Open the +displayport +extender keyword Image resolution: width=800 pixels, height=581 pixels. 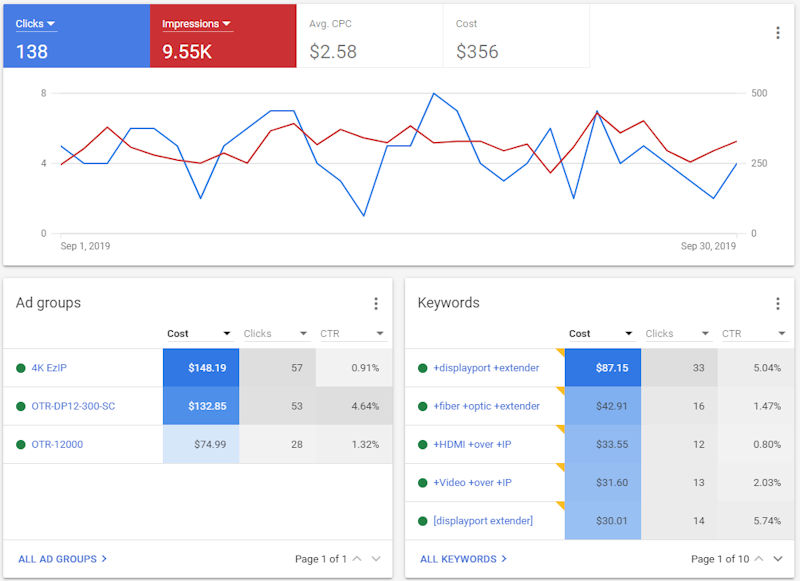tap(486, 368)
